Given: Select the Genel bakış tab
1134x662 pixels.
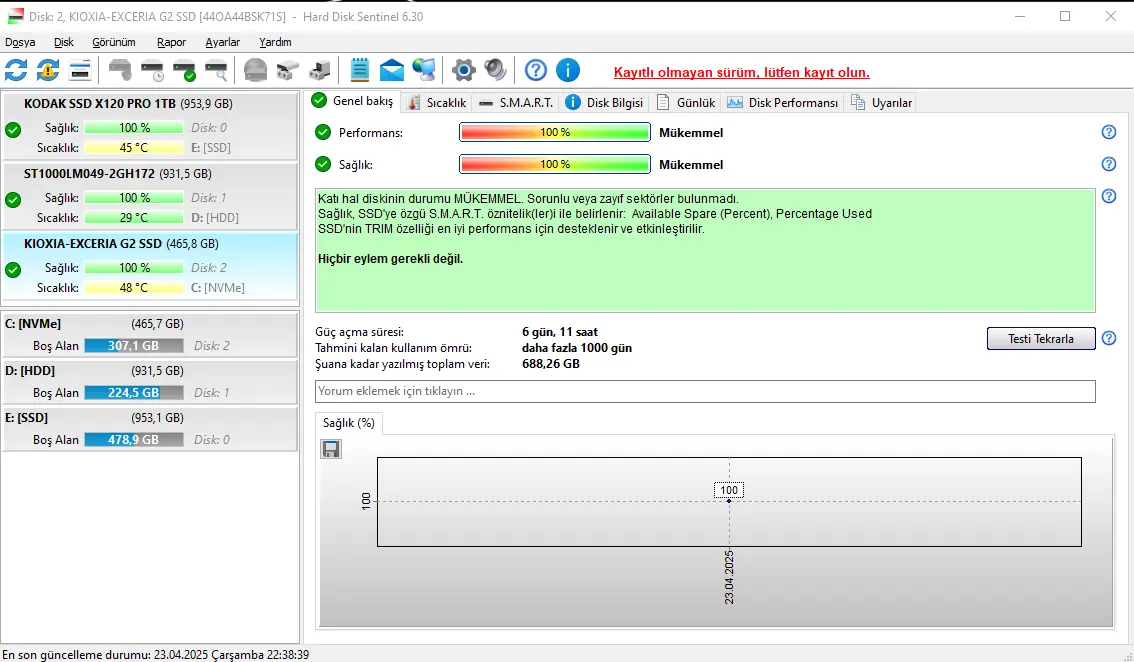Looking at the screenshot, I should coord(353,101).
